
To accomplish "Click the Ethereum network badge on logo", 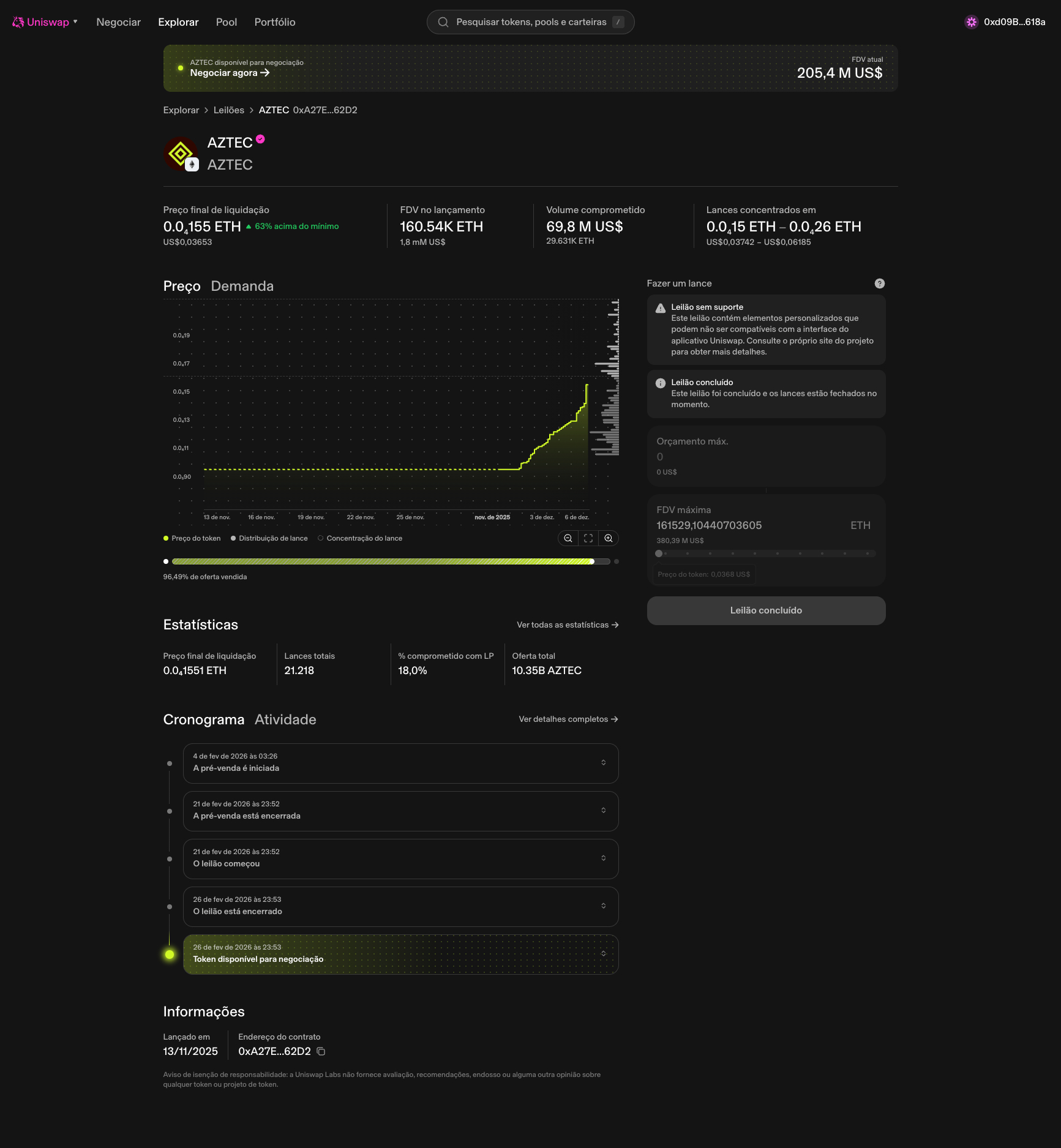I will pos(192,165).
